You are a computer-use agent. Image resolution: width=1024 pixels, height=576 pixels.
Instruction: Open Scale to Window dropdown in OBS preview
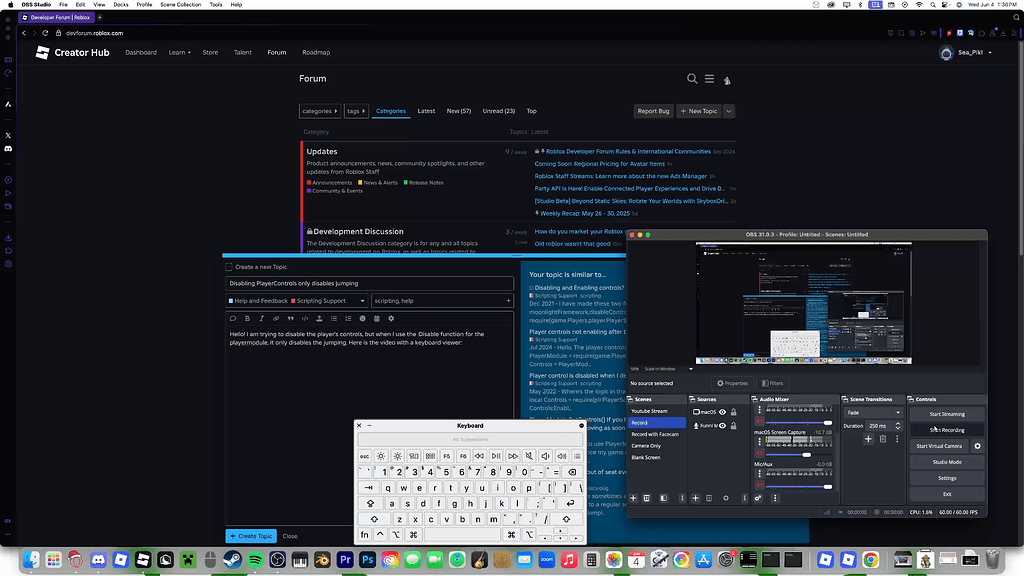pos(669,369)
